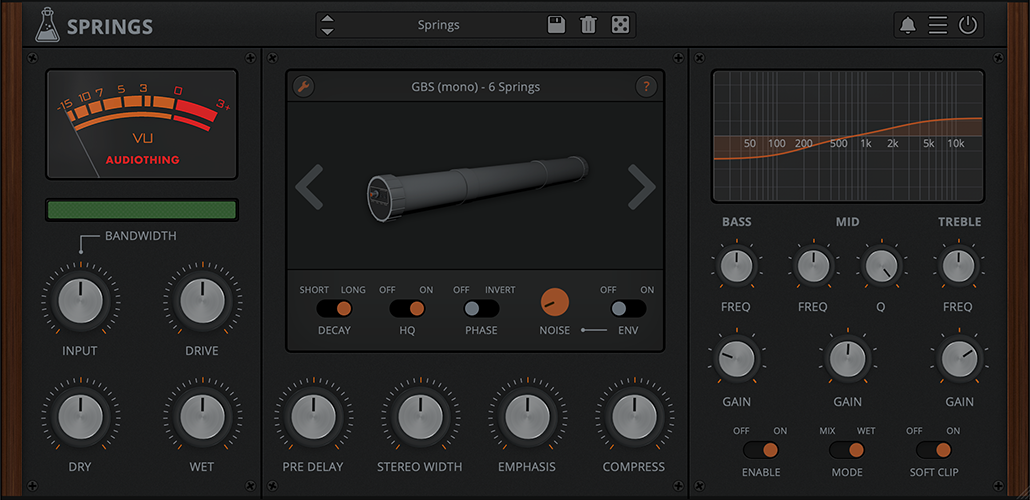Click the DRY knob
Image resolution: width=1030 pixels, height=500 pixels.
[x=80, y=417]
